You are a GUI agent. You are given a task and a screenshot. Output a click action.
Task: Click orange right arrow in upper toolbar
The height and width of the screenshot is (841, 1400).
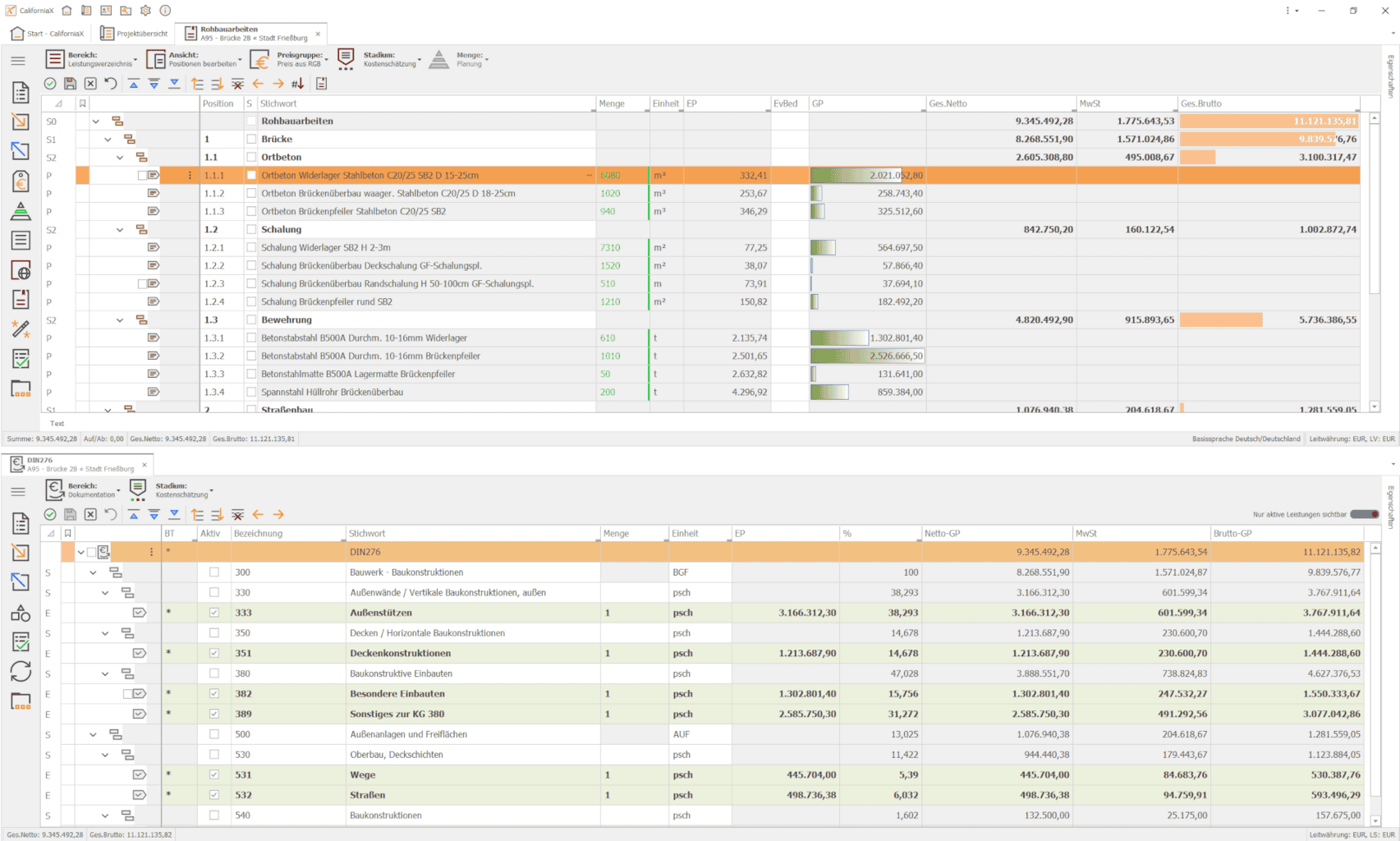click(278, 84)
